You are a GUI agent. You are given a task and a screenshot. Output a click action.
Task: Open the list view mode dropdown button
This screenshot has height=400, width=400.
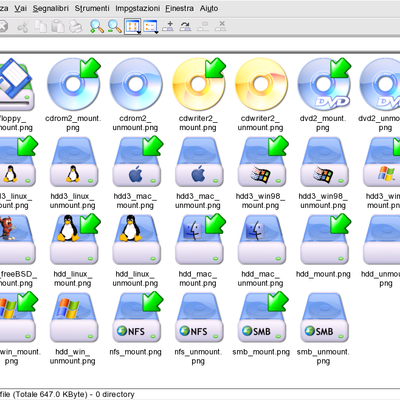(150, 27)
